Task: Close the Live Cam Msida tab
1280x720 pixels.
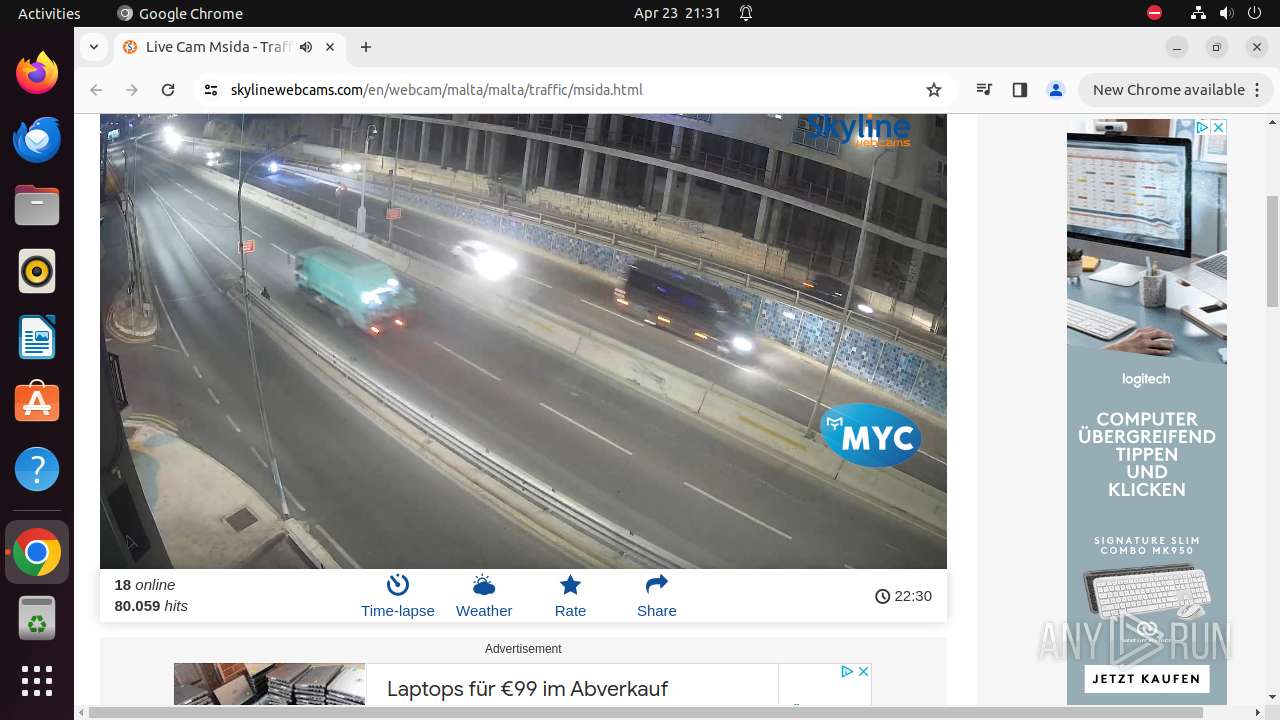Action: tap(331, 47)
